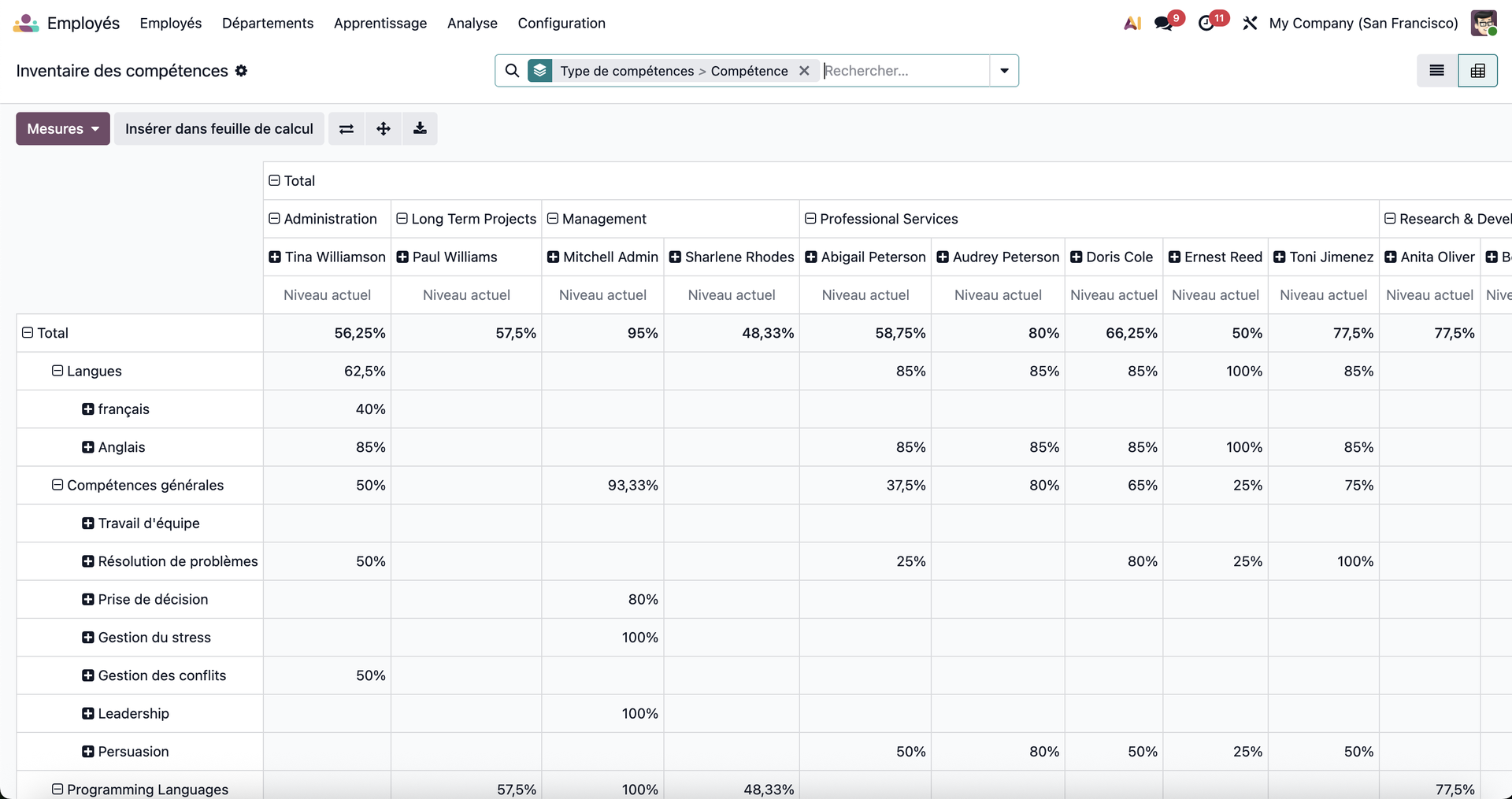Open the Configuration menu
Image resolution: width=1512 pixels, height=799 pixels.
tap(561, 23)
